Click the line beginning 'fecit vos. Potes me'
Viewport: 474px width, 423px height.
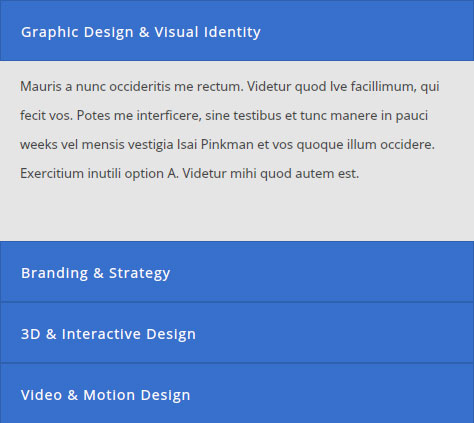[x=224, y=116]
